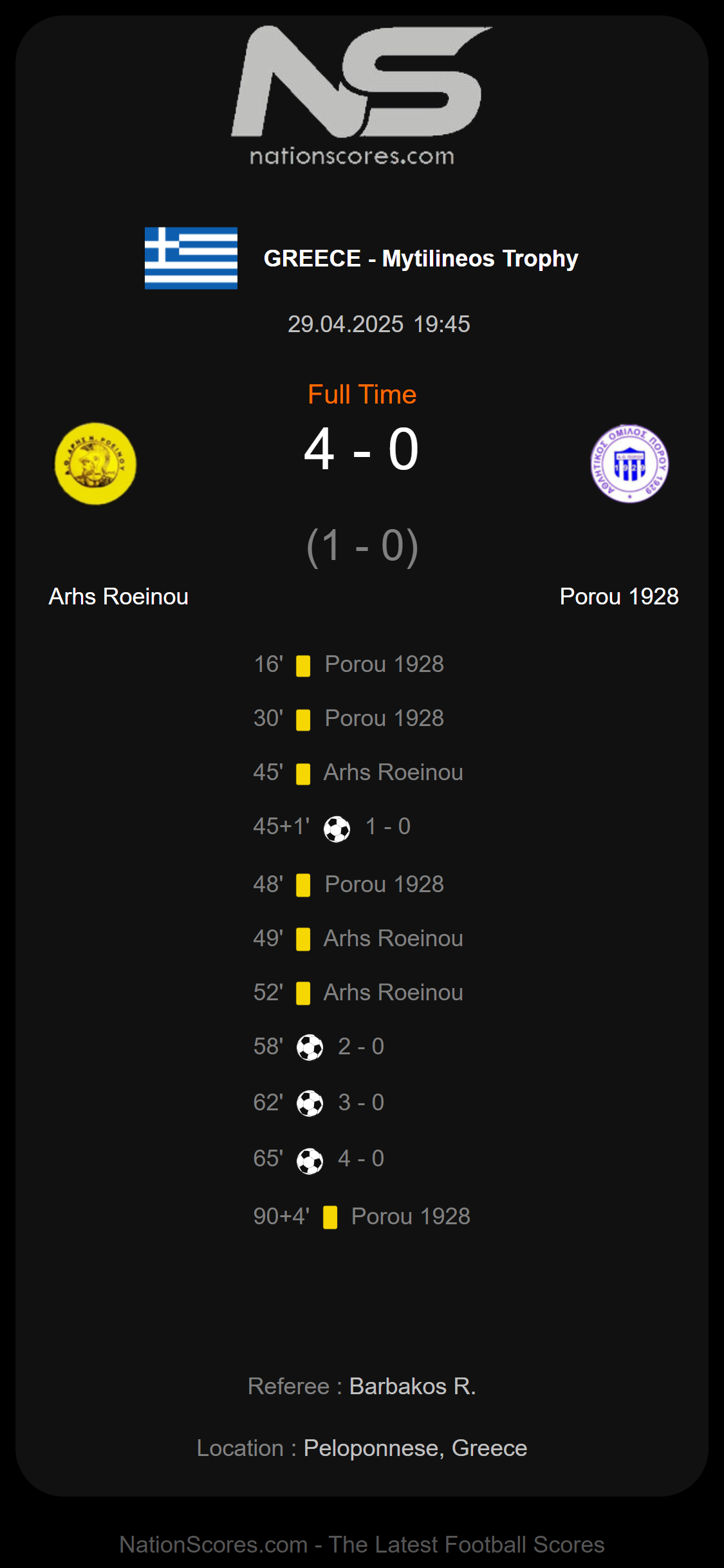Select the Arhs Roeinou team name
This screenshot has height=1568, width=724.
118,597
